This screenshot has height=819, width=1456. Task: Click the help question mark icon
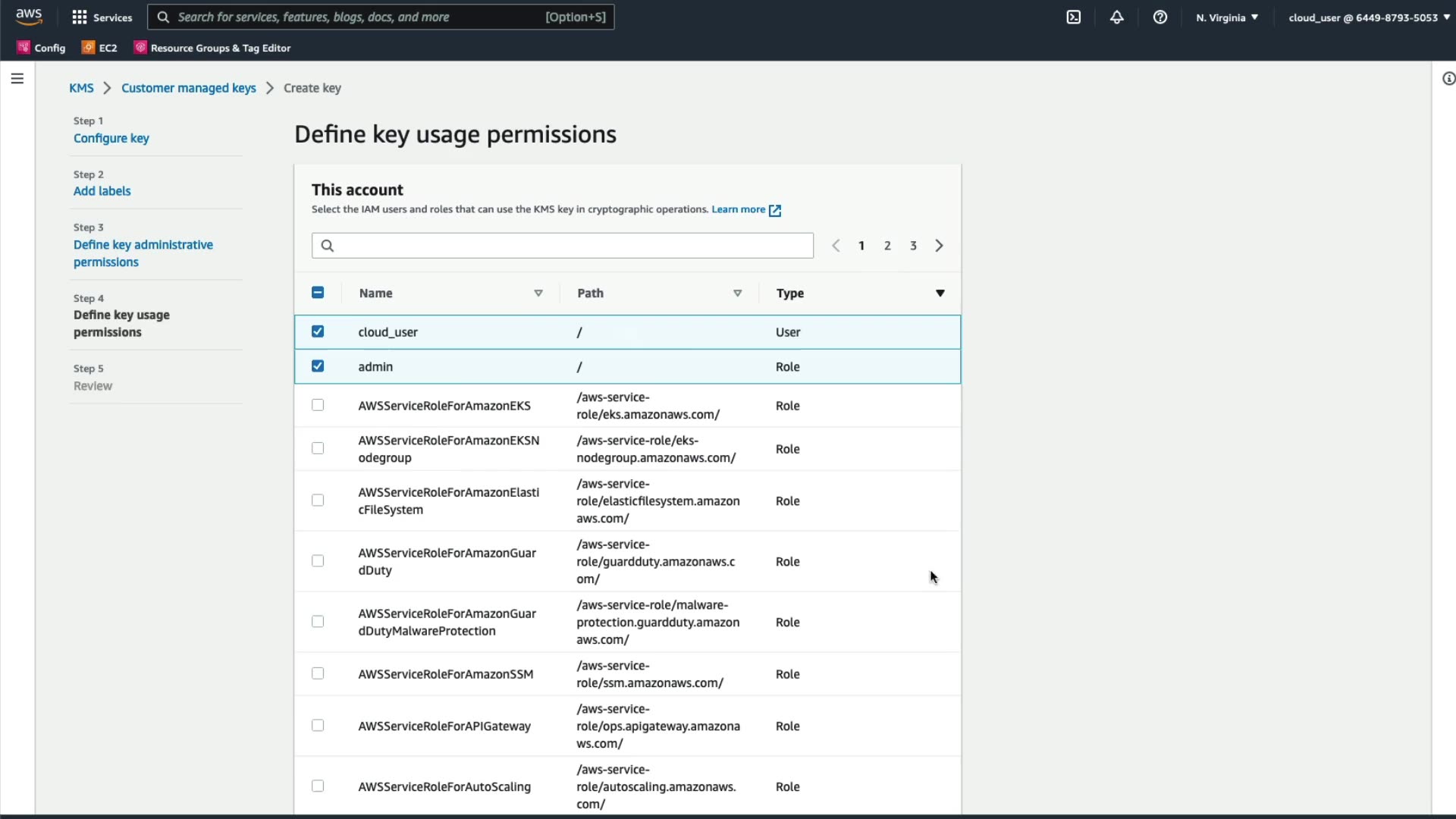[x=1160, y=17]
